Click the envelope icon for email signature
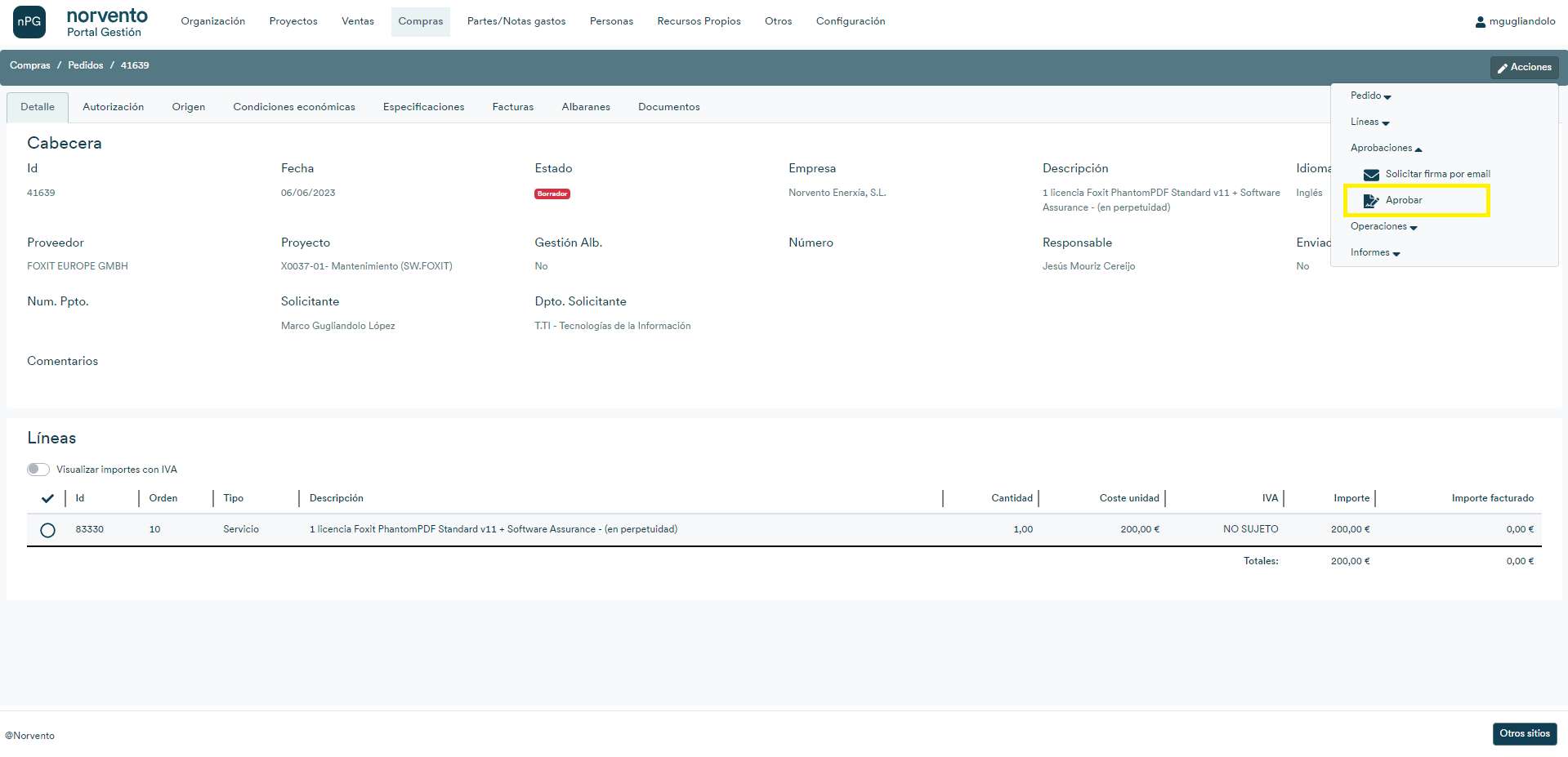Image resolution: width=1568 pixels, height=757 pixels. point(1371,175)
